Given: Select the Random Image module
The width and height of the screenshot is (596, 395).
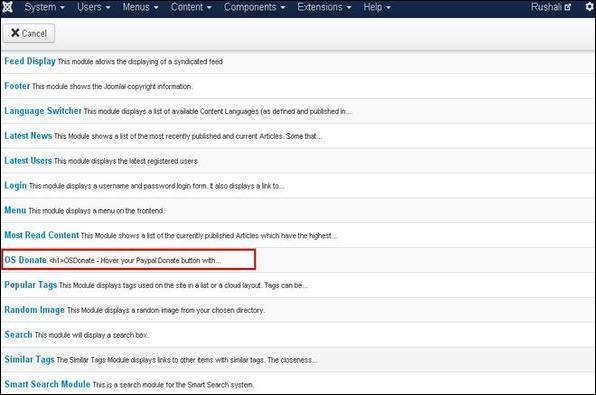Looking at the screenshot, I should [x=35, y=310].
